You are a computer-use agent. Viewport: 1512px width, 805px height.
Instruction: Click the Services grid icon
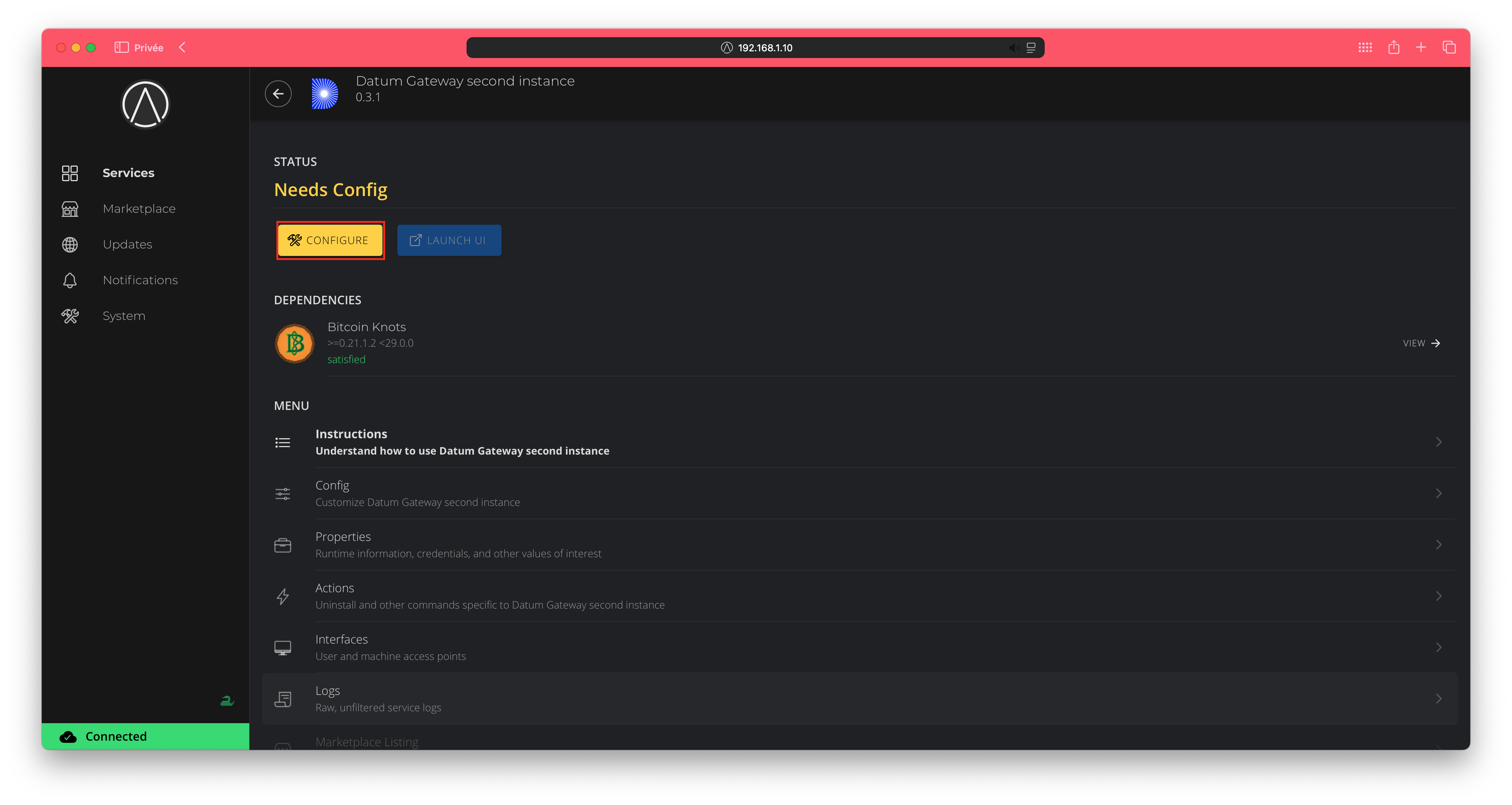(x=69, y=173)
